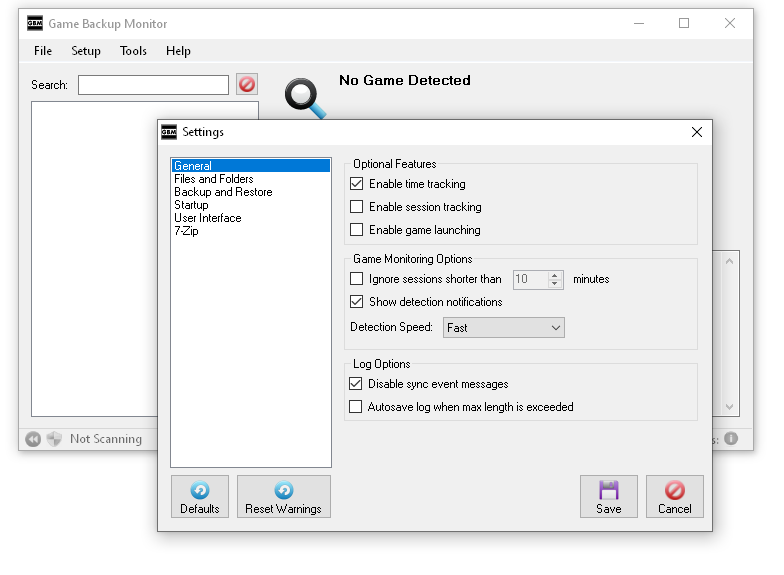Save the settings
Viewport: 784px width, 575px height.
coord(608,496)
